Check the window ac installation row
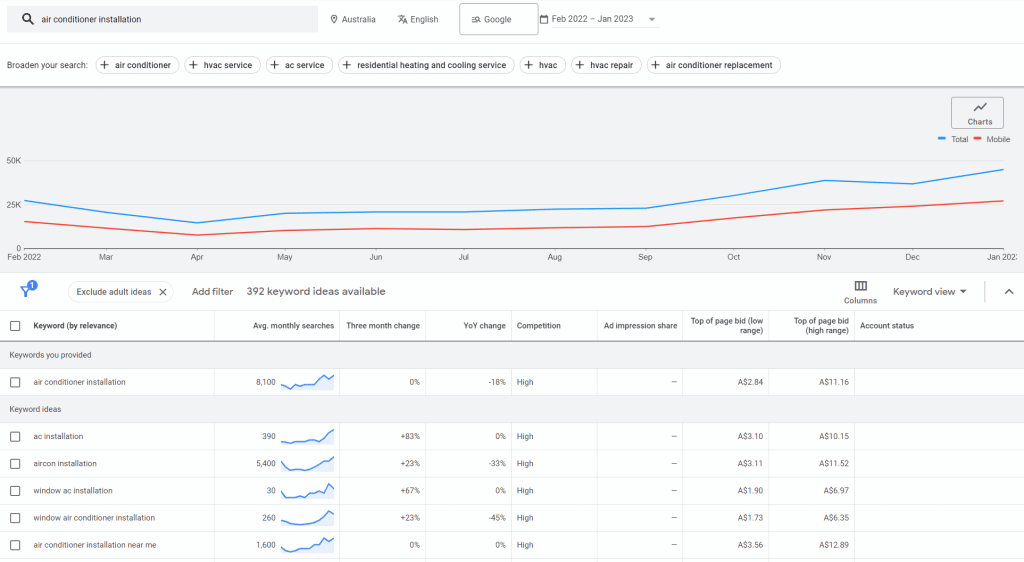 (15, 491)
